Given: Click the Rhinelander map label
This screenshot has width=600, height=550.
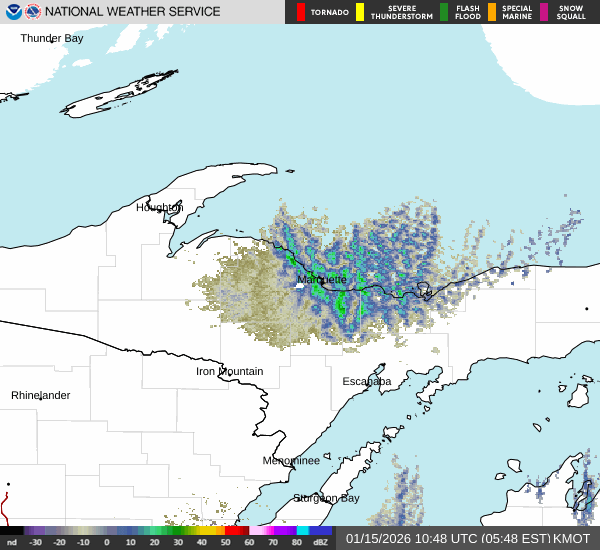Looking at the screenshot, I should pyautogui.click(x=41, y=395).
